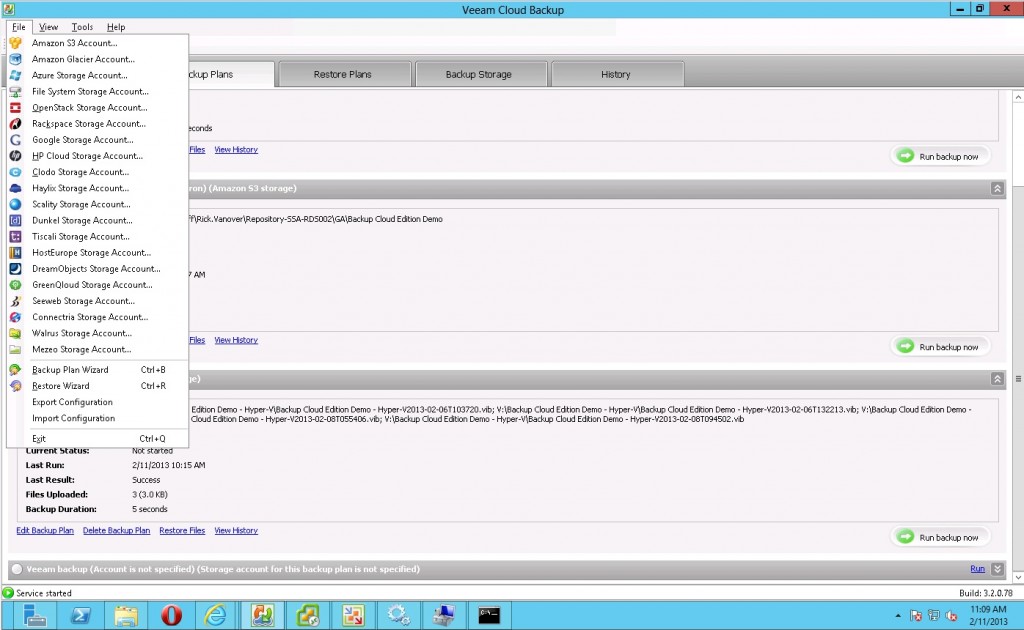This screenshot has height=630, width=1024.
Task: Open Opera browser from taskbar
Action: click(171, 615)
